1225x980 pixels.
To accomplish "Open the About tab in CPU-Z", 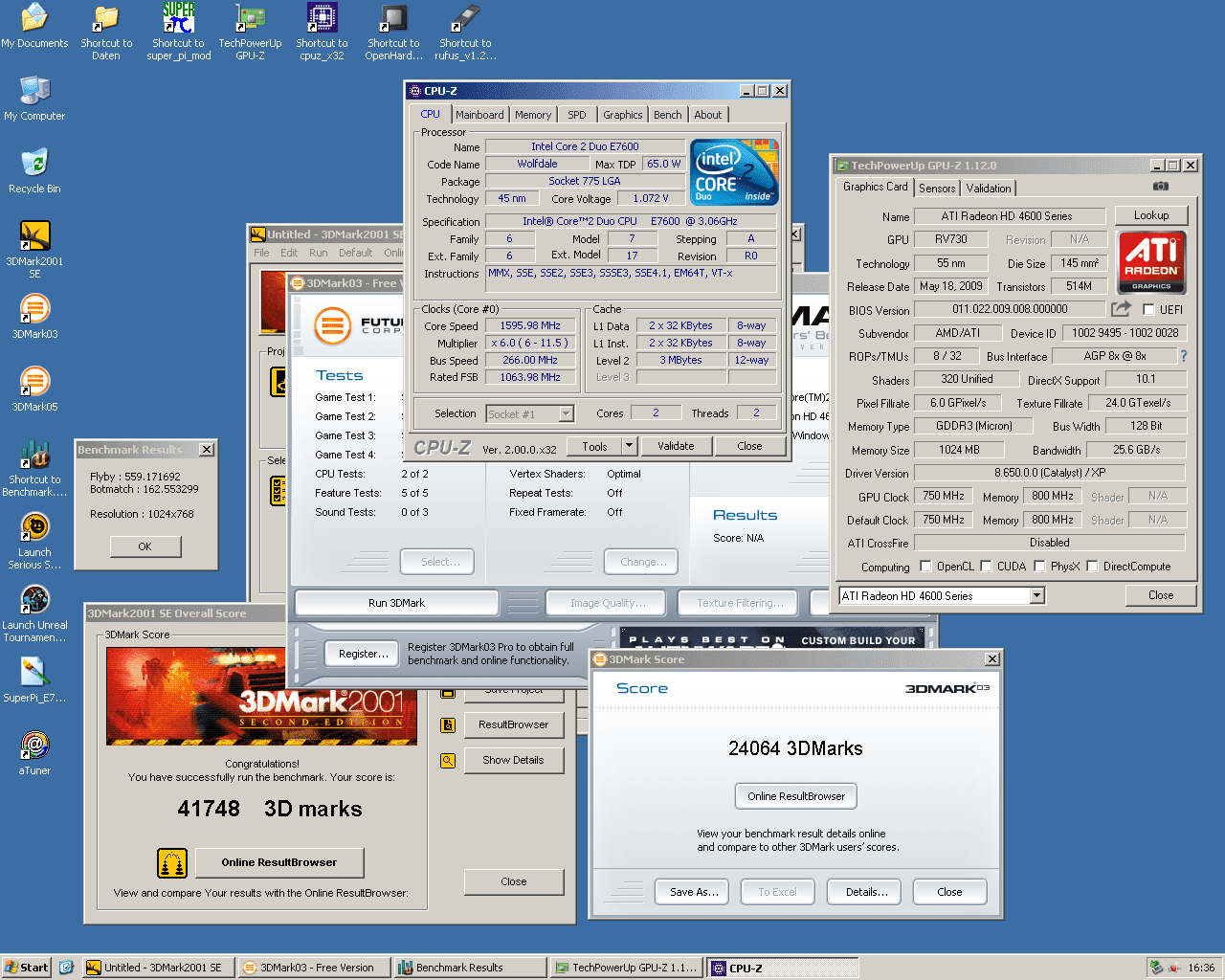I will [708, 115].
